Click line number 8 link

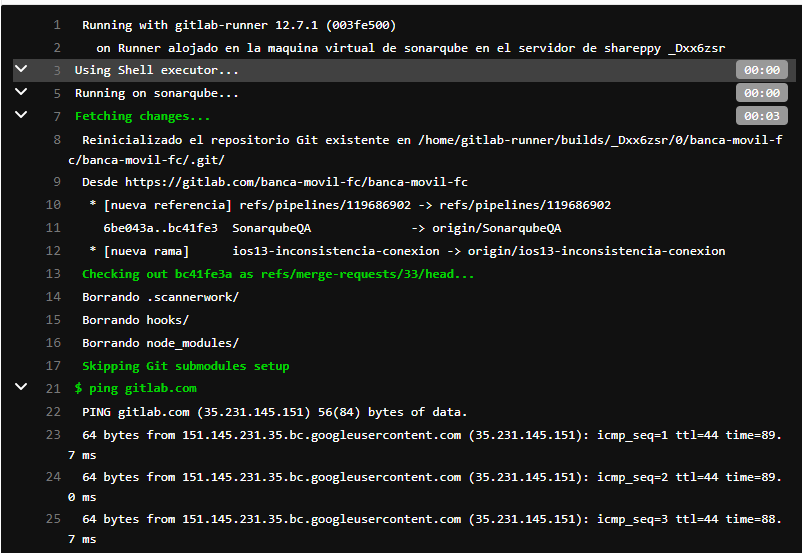point(57,140)
